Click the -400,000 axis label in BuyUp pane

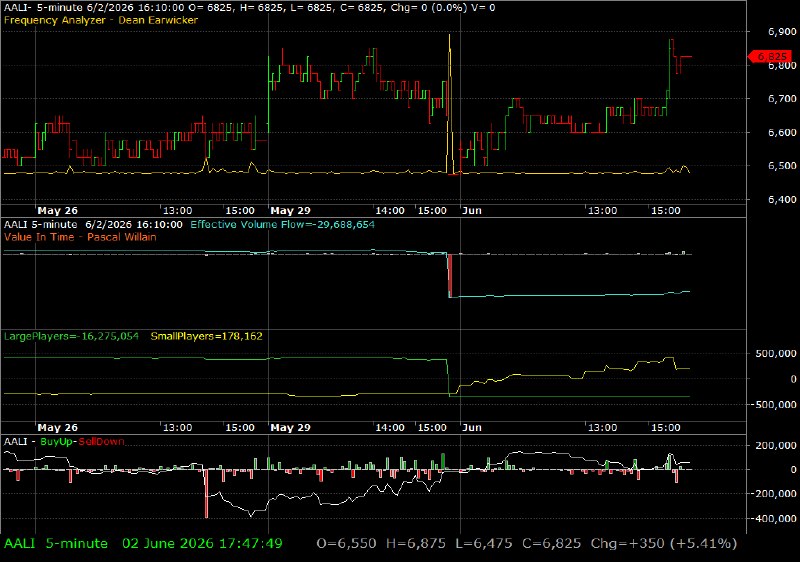(x=774, y=519)
